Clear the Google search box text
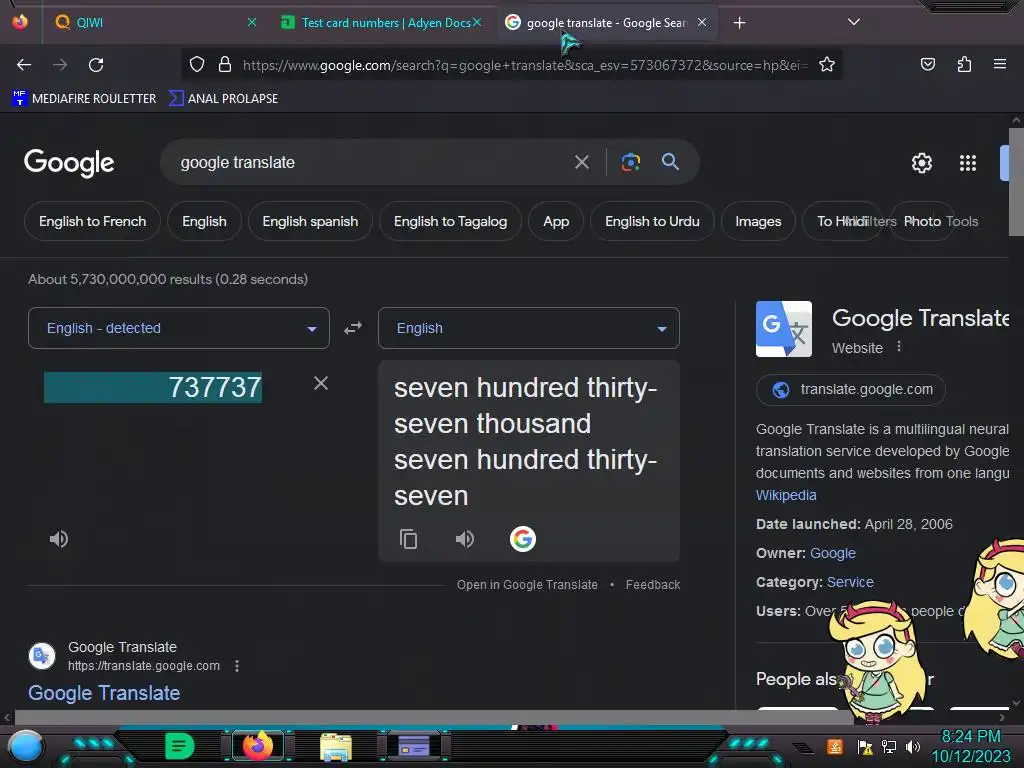Viewport: 1024px width, 768px height. coord(582,162)
